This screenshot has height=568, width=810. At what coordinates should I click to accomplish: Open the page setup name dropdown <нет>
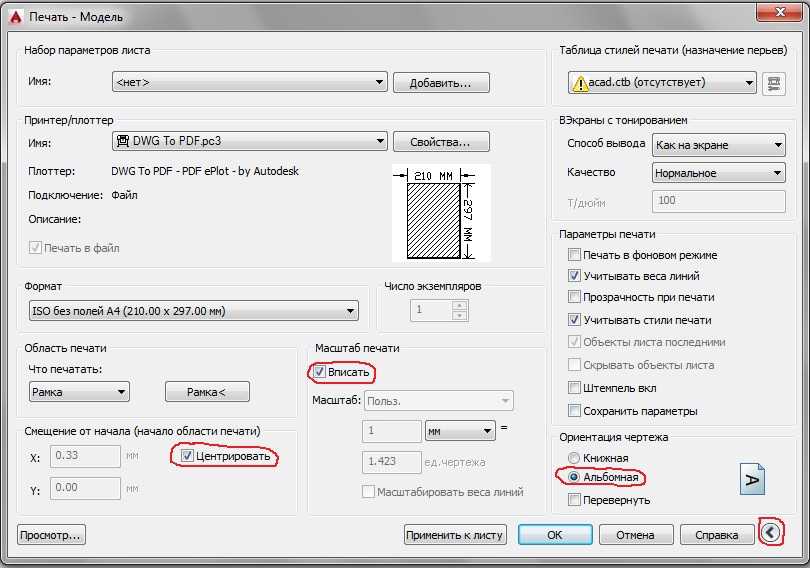250,82
